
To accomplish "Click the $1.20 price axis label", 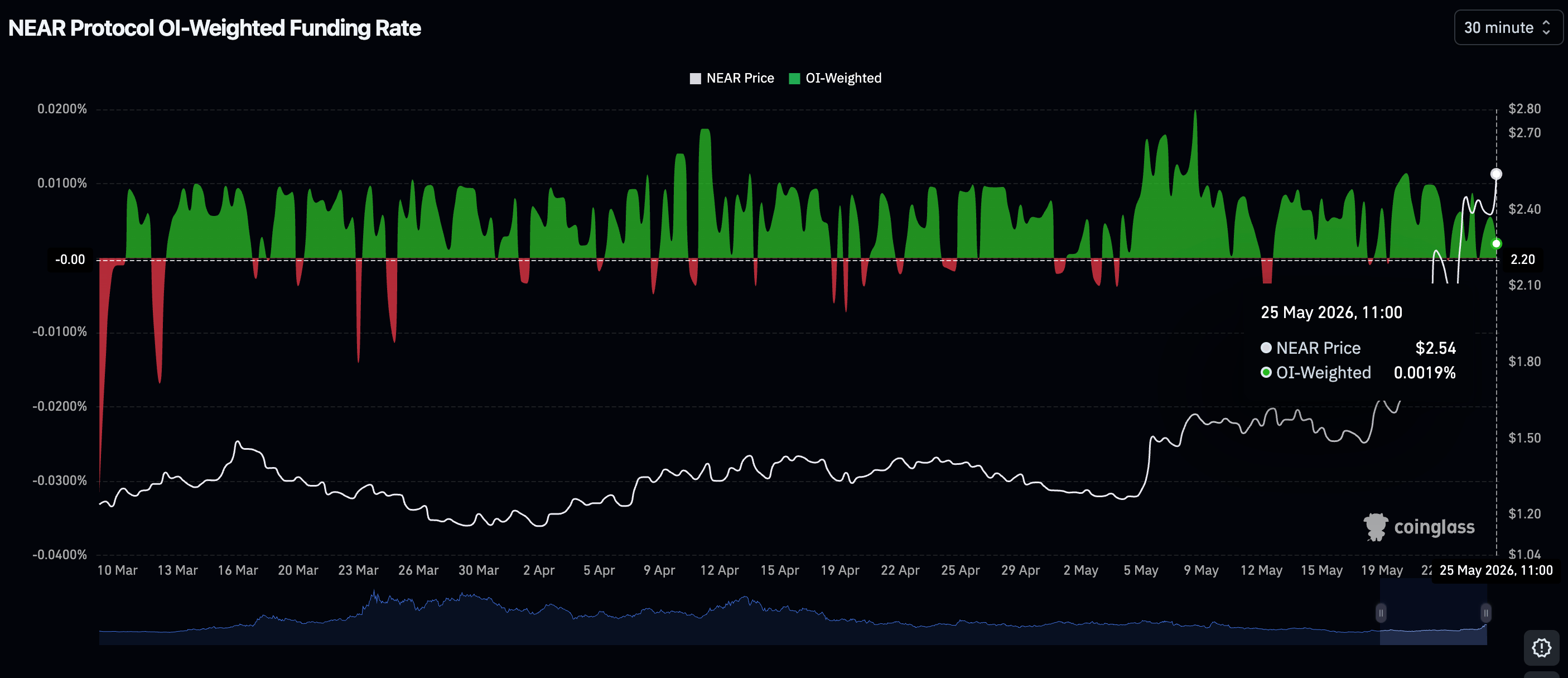I will 1524,514.
